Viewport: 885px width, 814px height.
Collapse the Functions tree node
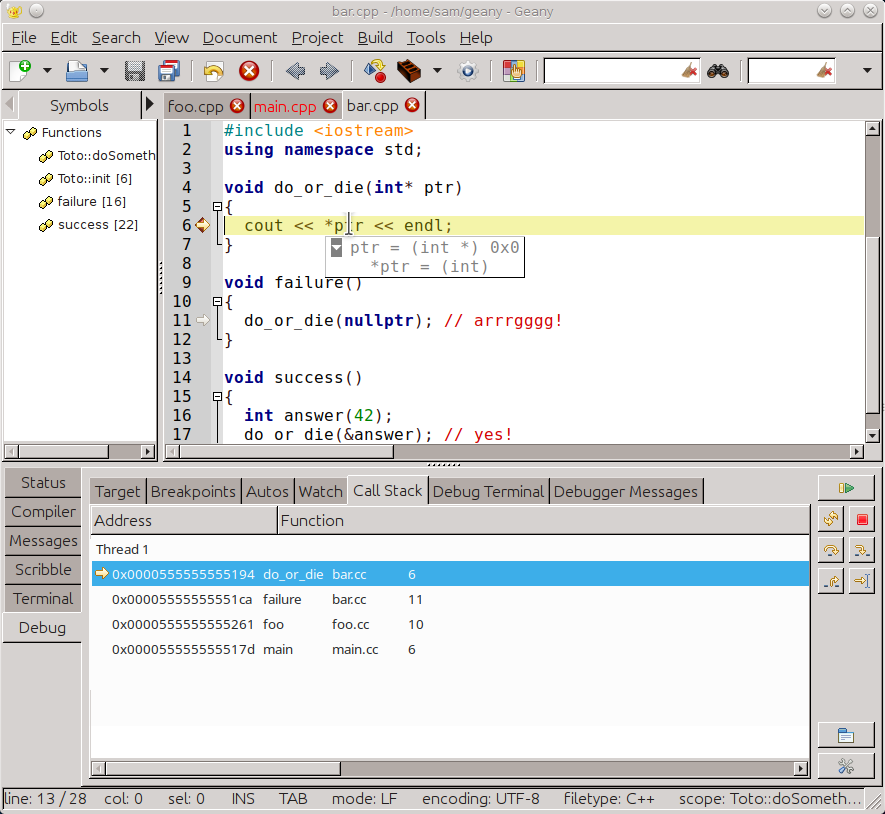pos(11,132)
